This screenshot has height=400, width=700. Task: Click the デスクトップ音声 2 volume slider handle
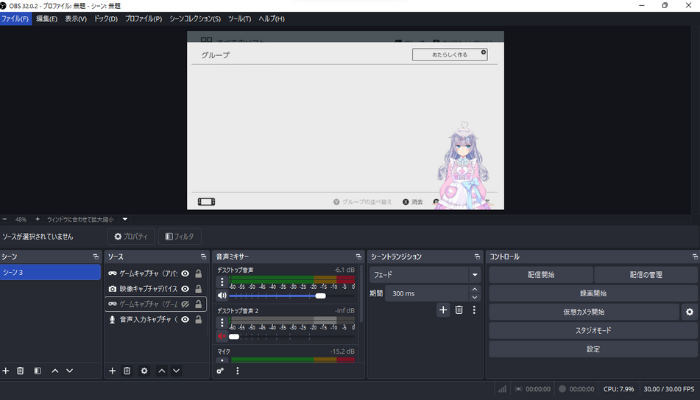click(234, 337)
